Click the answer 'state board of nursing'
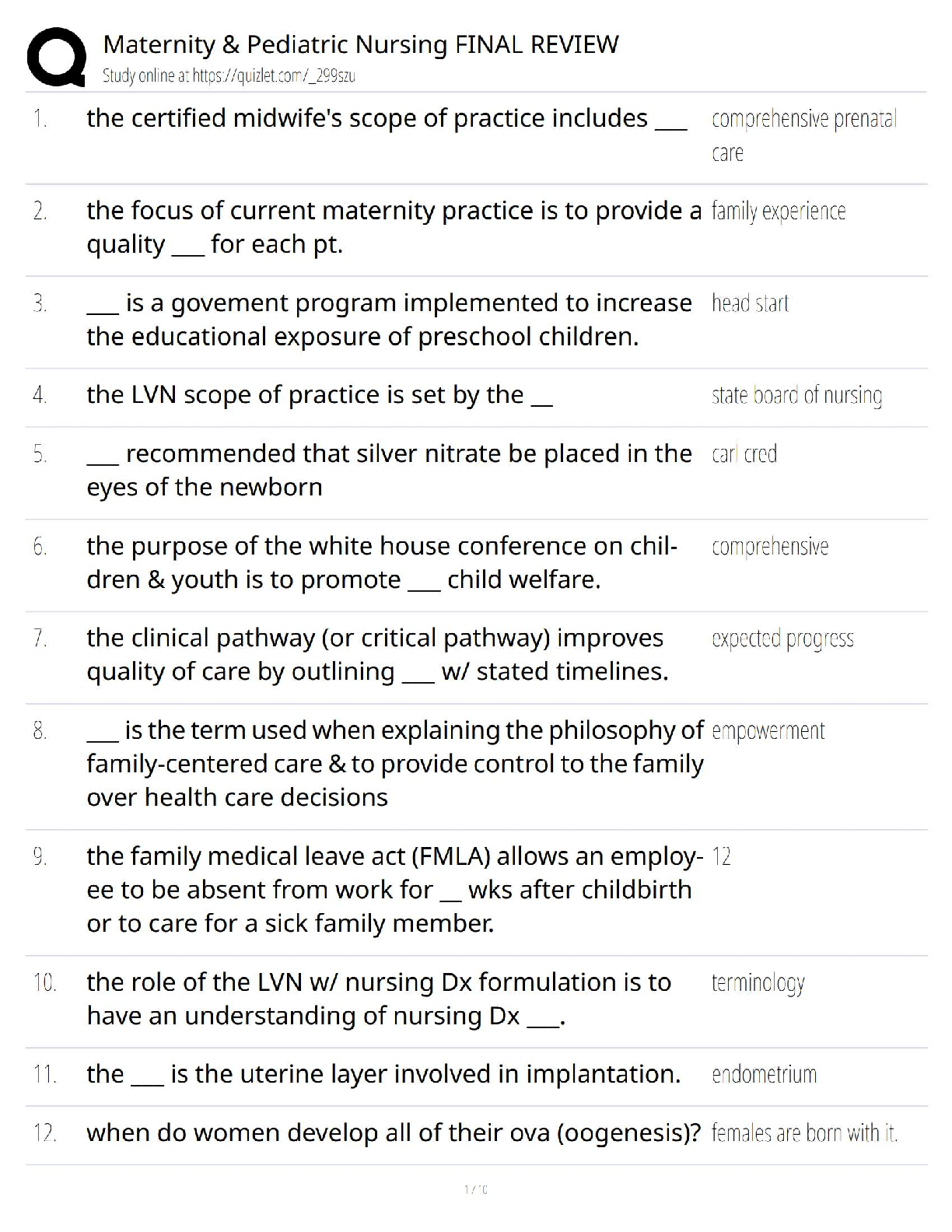Image resolution: width=952 pixels, height=1232 pixels. (796, 396)
